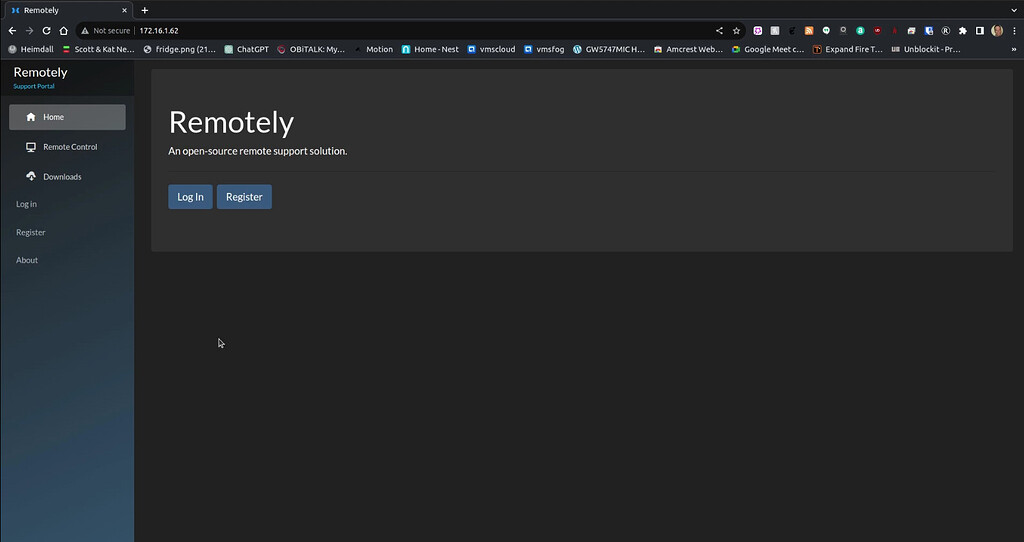Click the blue Log In button

coord(190,197)
